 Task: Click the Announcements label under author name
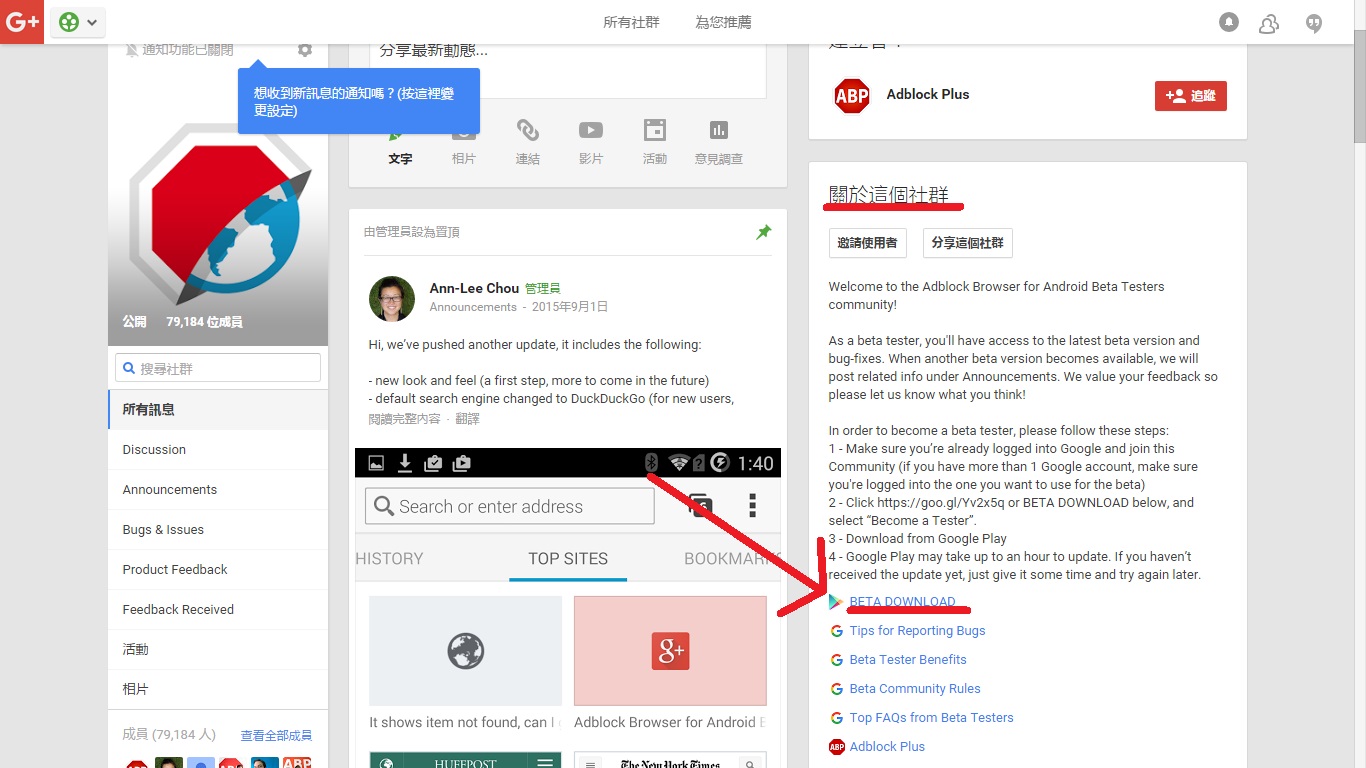click(473, 307)
